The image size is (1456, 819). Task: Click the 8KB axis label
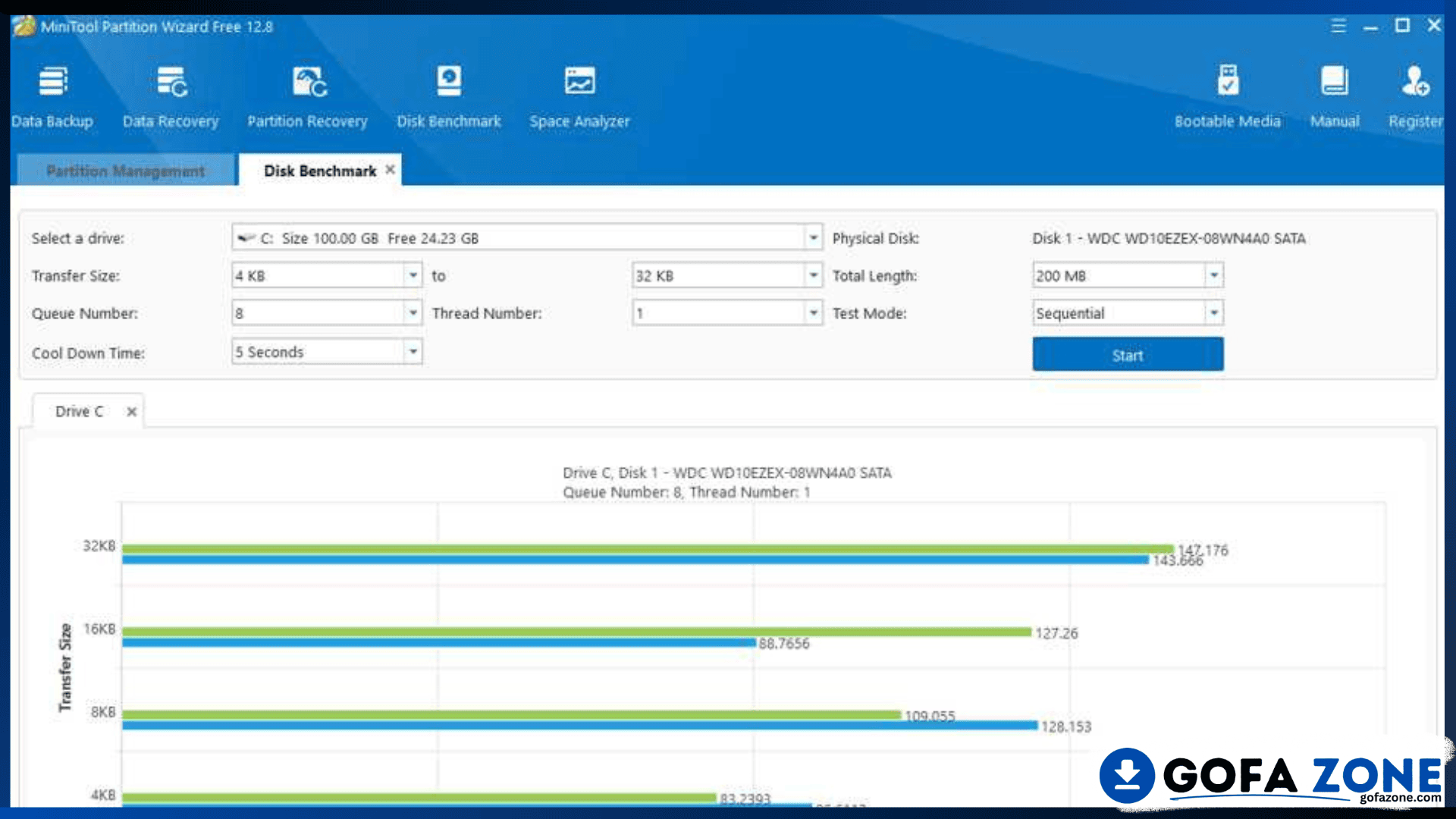point(103,712)
